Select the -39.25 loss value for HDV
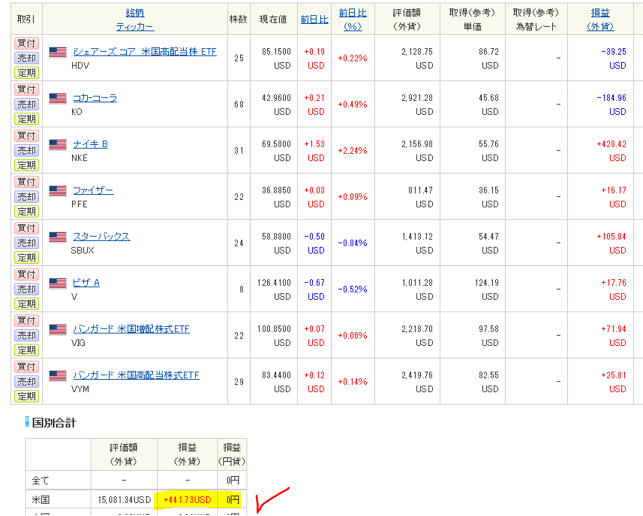 pos(614,52)
